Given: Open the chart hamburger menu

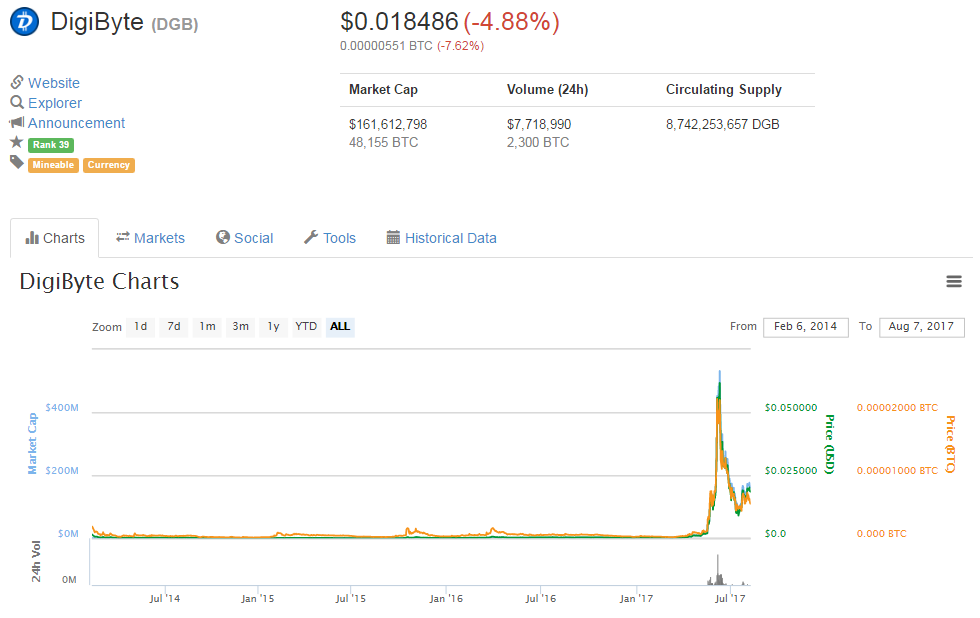Looking at the screenshot, I should (954, 281).
